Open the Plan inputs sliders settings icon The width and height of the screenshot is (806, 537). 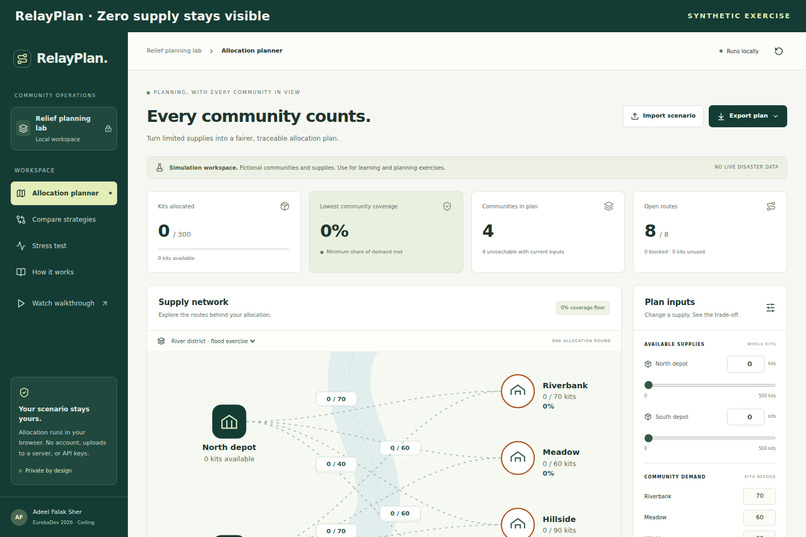pos(770,307)
